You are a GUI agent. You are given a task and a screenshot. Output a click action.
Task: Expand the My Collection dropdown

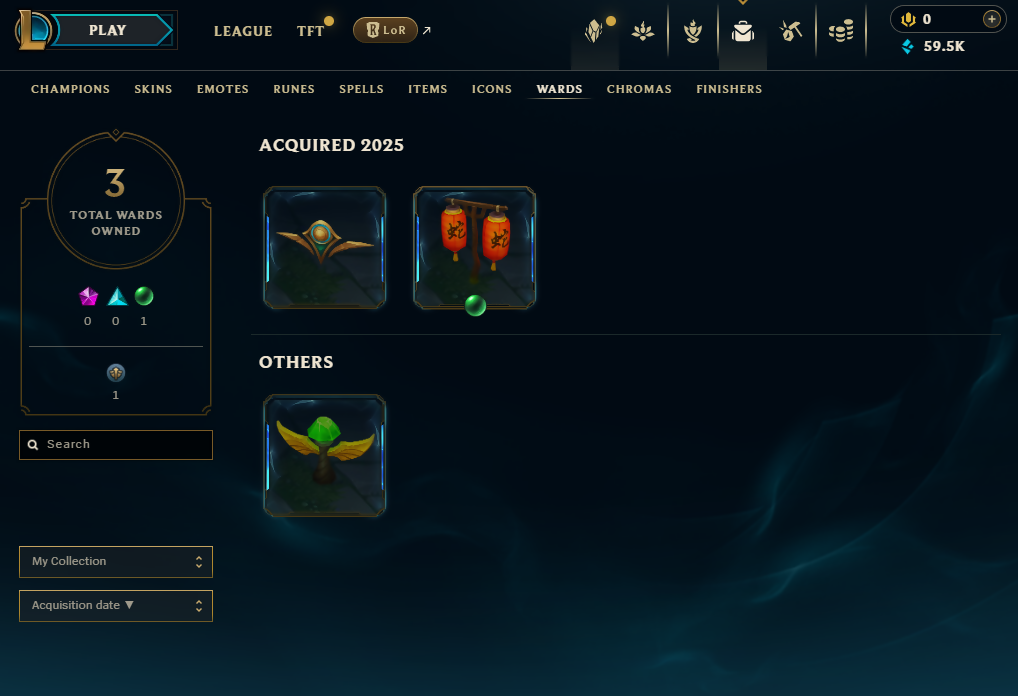[116, 562]
